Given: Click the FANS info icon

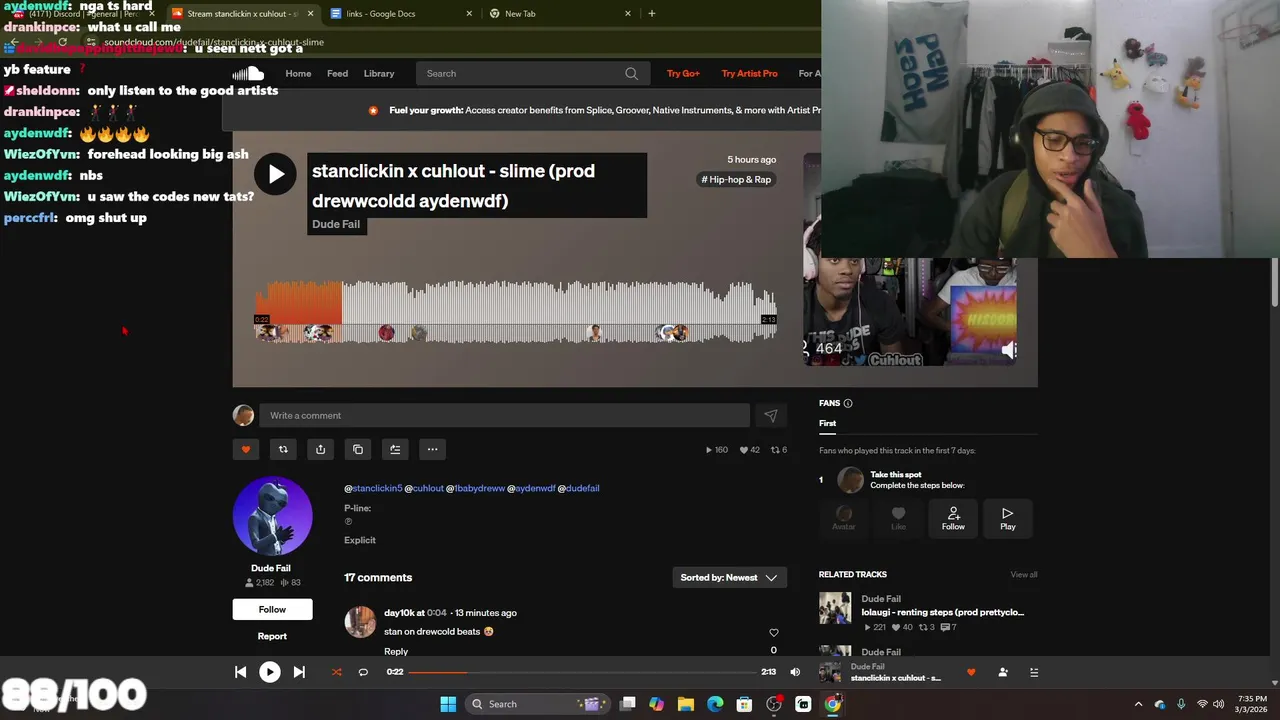Looking at the screenshot, I should pyautogui.click(x=848, y=403).
